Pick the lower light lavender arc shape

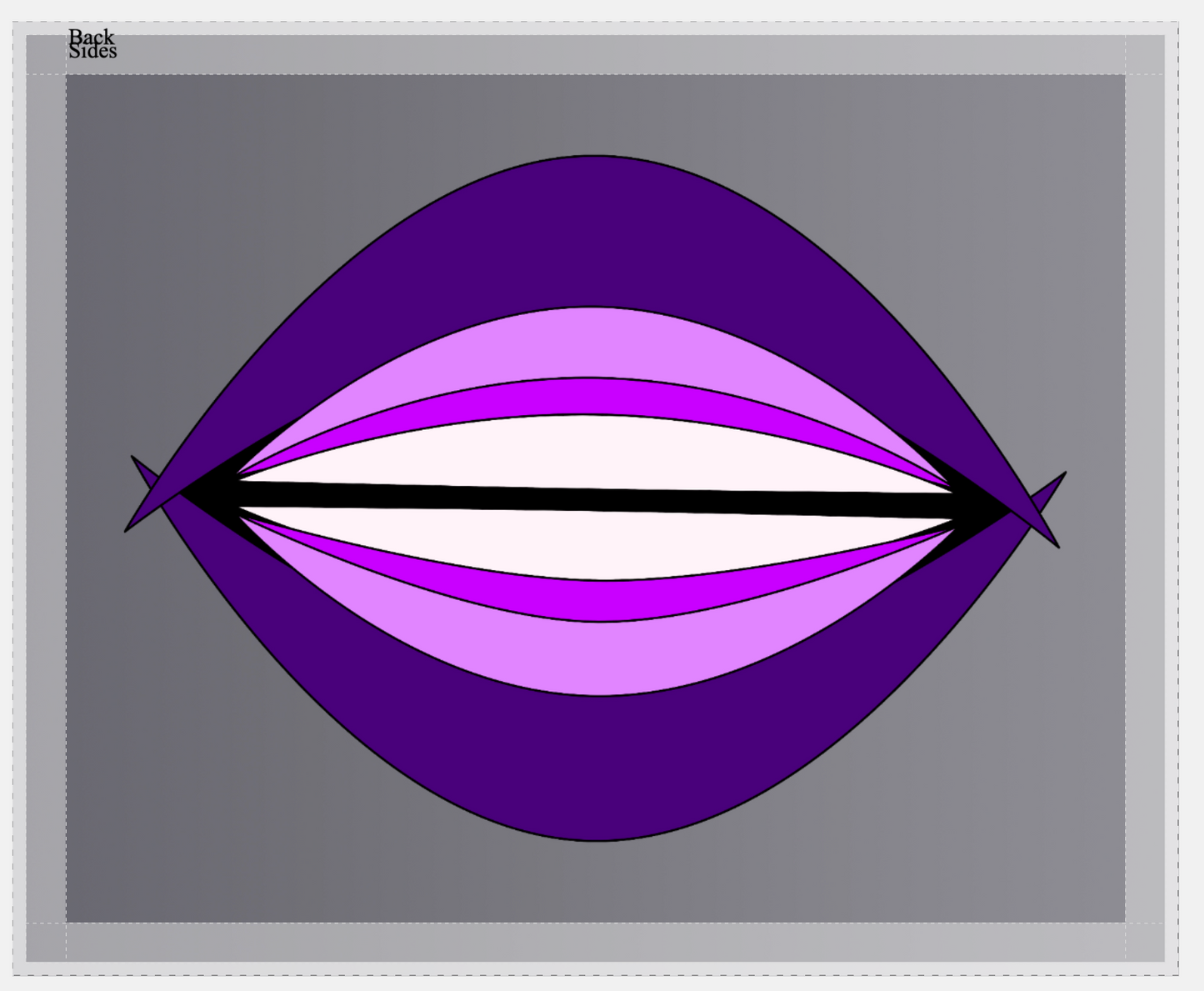point(598,658)
